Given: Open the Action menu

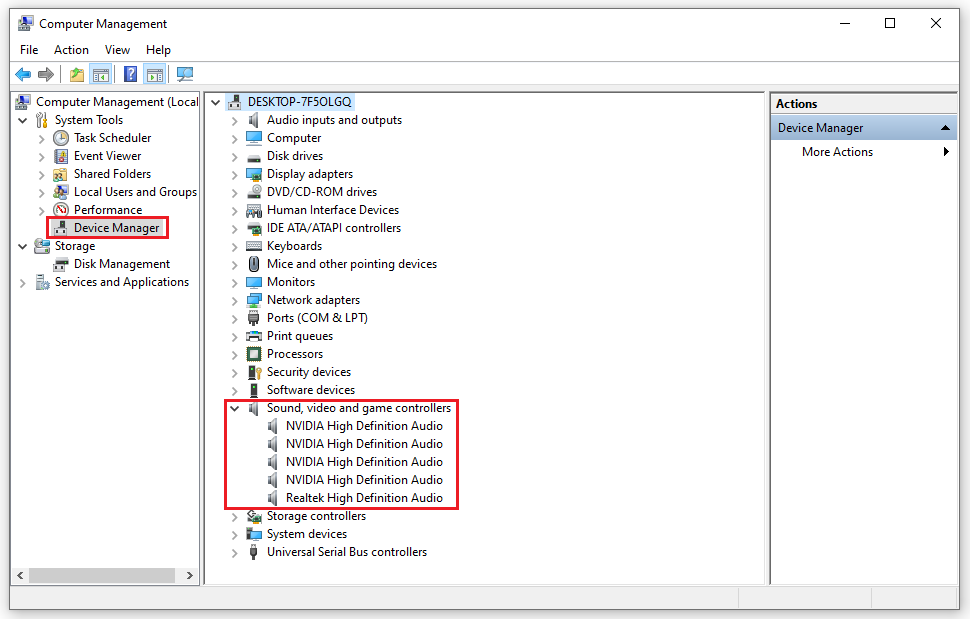Looking at the screenshot, I should tap(71, 49).
